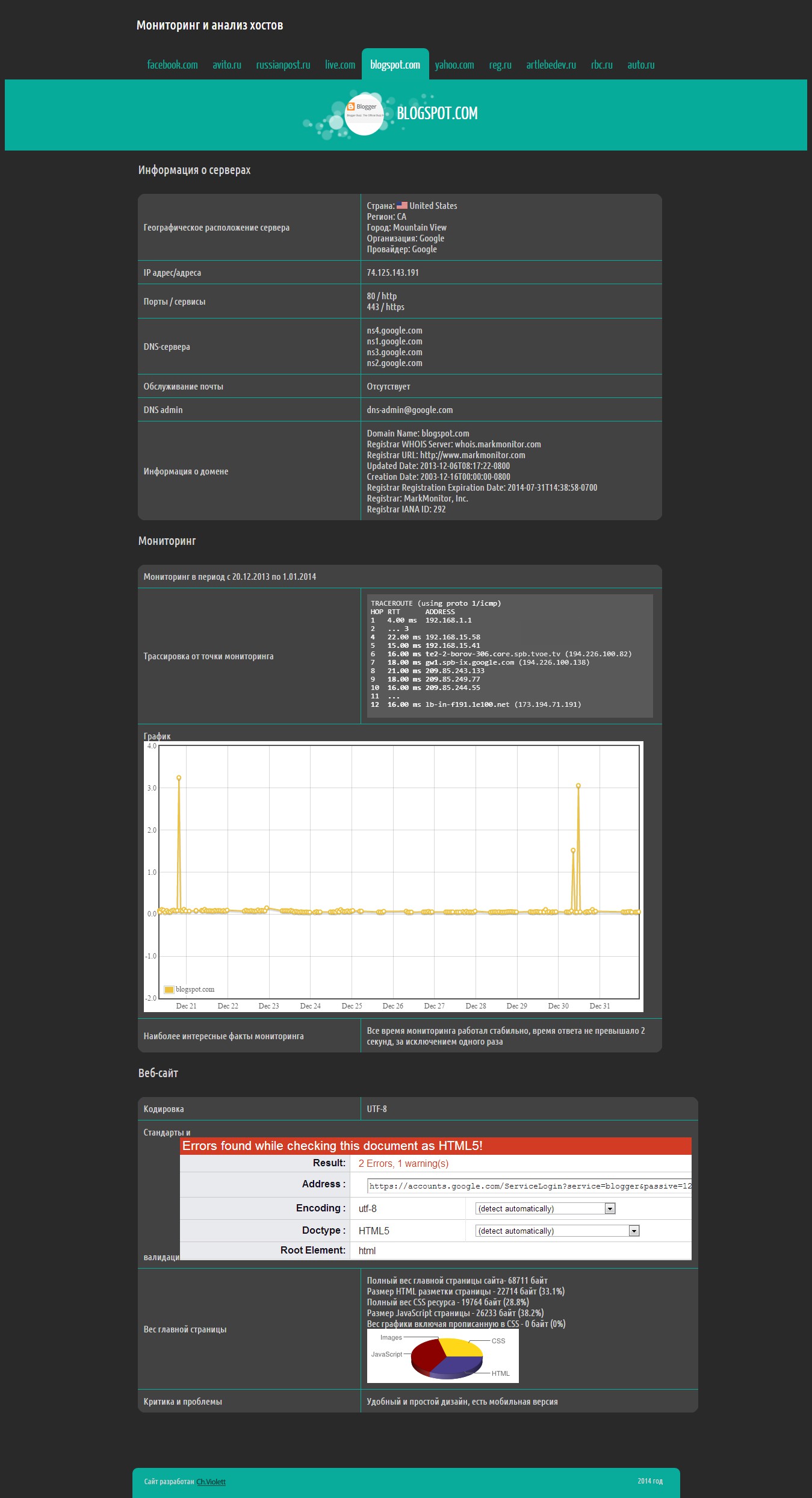Click the IP address 74.125.143.191
812x1498 pixels.
tap(393, 272)
